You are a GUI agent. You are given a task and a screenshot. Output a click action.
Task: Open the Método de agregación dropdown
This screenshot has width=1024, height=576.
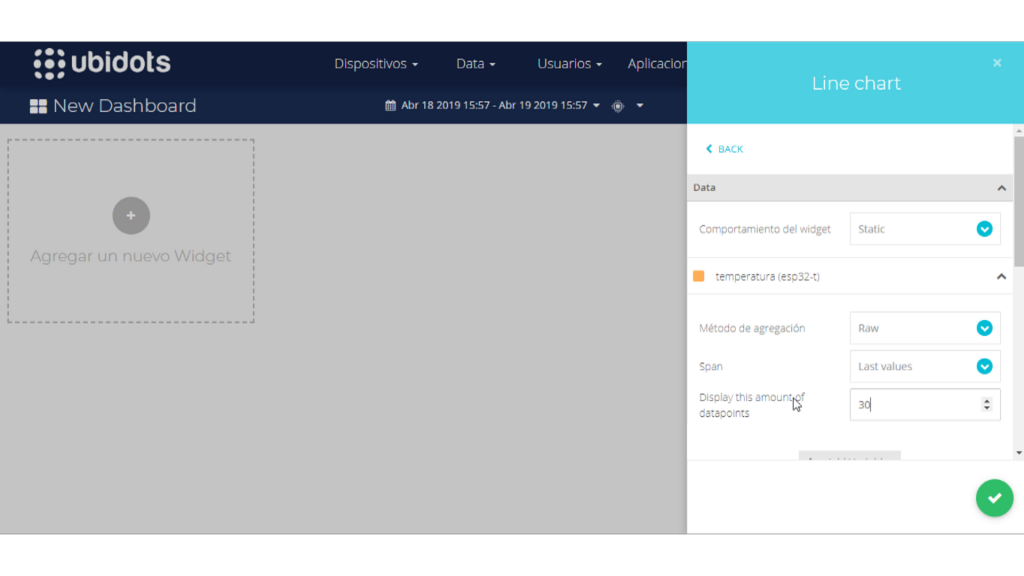point(924,328)
